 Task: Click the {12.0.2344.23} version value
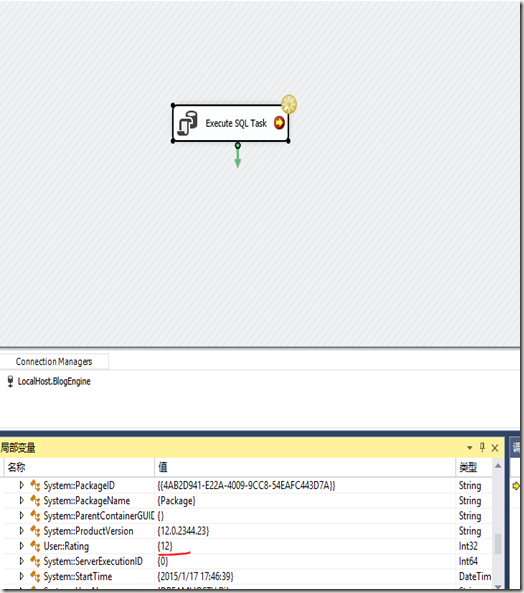tap(183, 531)
